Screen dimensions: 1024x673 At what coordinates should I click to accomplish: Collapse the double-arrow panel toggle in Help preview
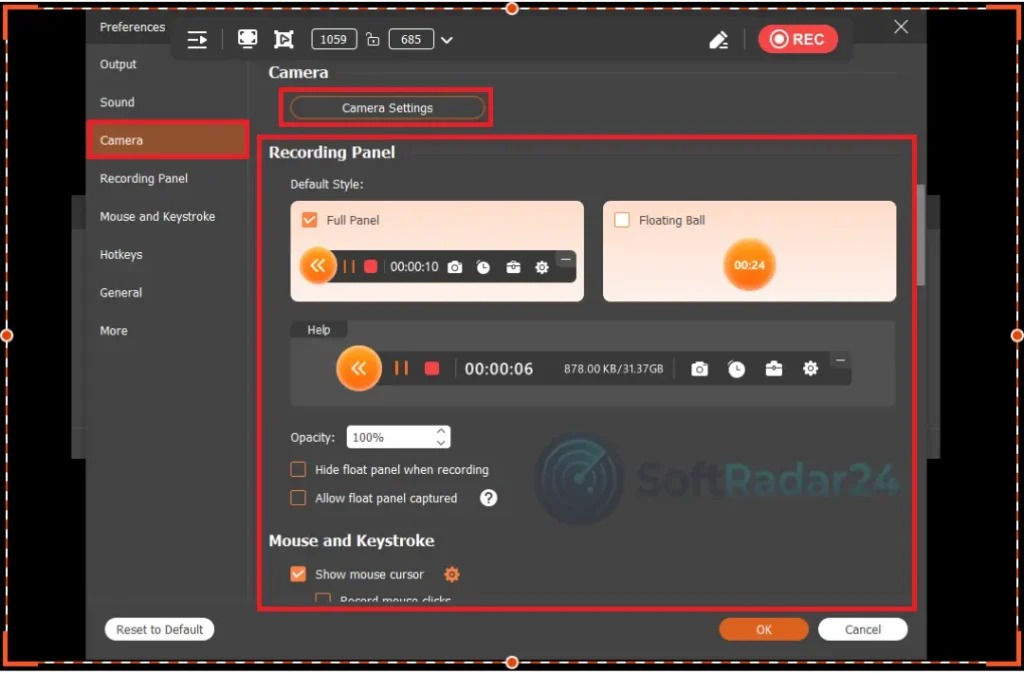pyautogui.click(x=358, y=368)
